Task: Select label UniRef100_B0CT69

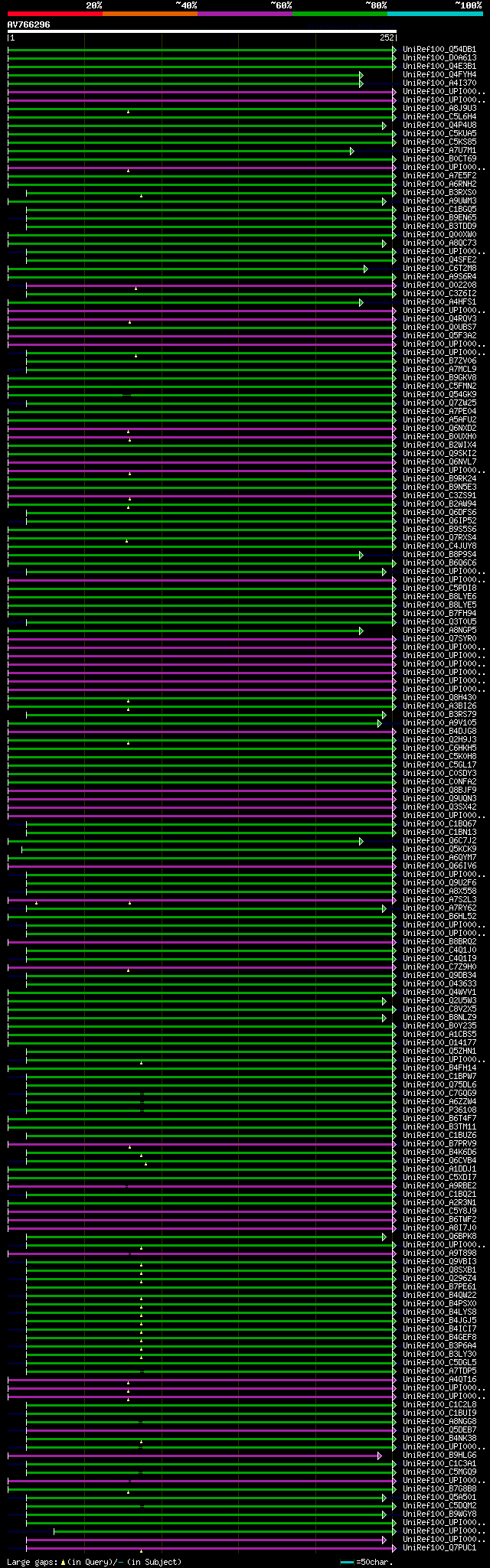Action: (x=439, y=159)
